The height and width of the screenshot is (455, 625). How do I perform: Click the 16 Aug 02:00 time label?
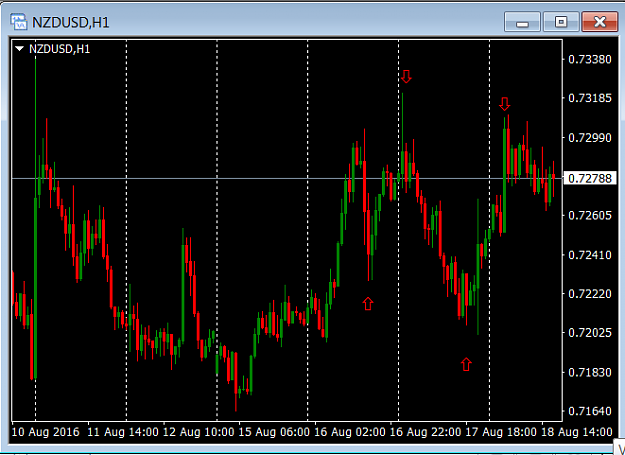(350, 432)
